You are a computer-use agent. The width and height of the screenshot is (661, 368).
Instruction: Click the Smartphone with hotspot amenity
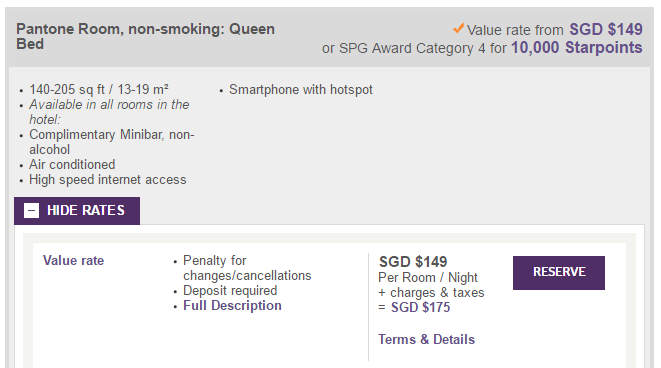[301, 90]
